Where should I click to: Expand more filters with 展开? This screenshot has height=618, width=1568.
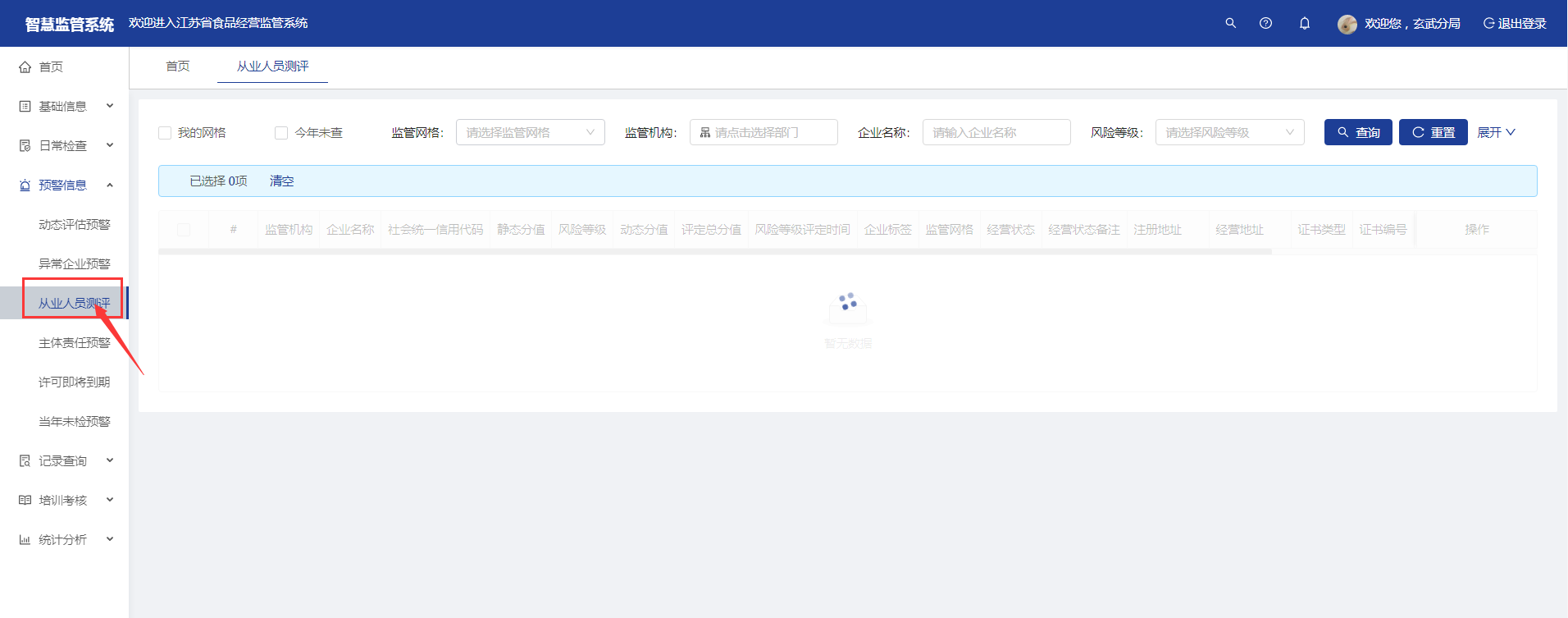pos(1496,132)
